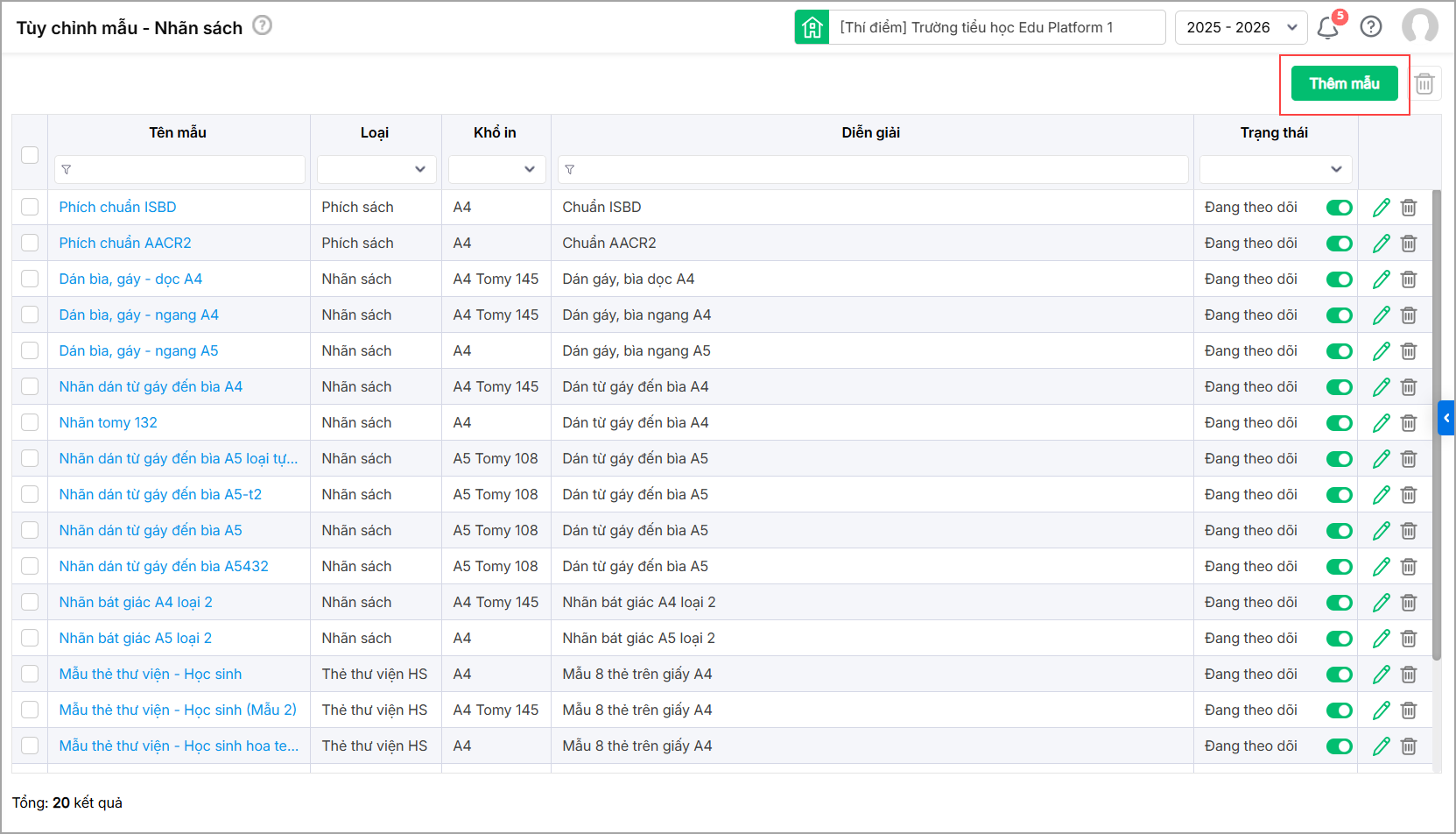Change the 2025 - 2026 school year

(1241, 28)
